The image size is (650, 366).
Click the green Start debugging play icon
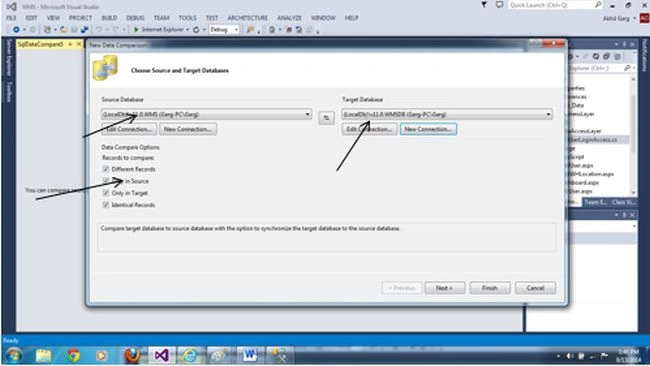pos(136,30)
